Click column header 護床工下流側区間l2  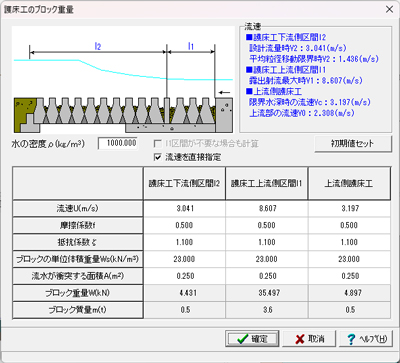[185, 184]
